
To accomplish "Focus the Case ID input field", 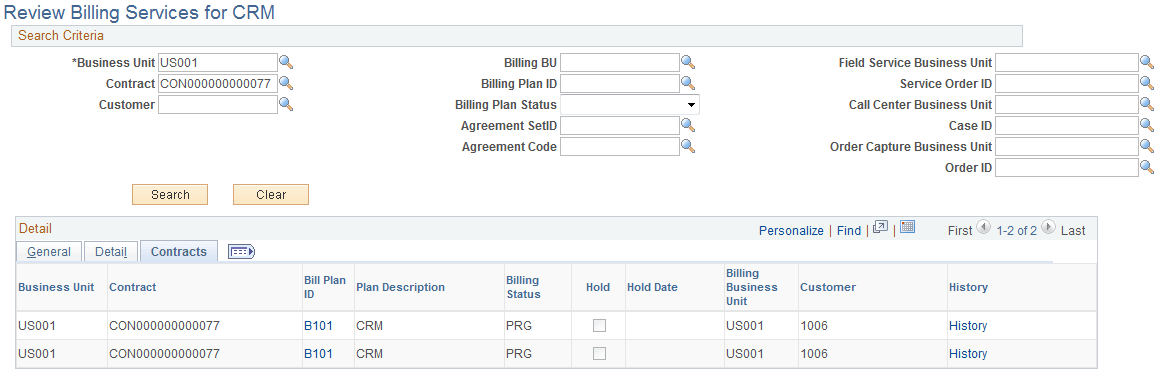I will pos(1067,126).
